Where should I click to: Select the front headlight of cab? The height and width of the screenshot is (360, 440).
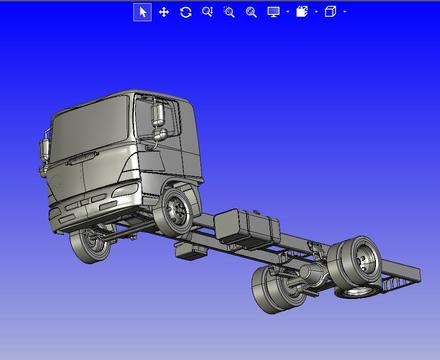coord(126,190)
